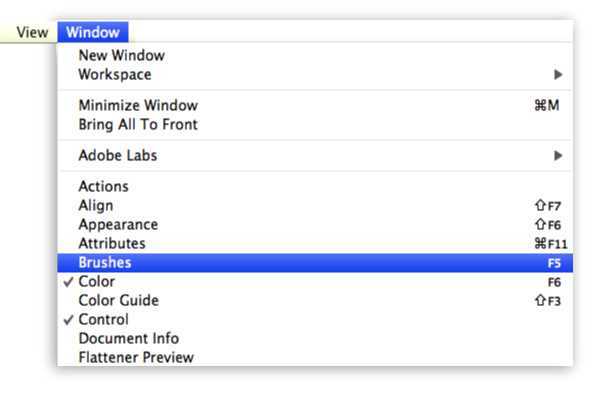
Task: Open the View menu
Action: pos(32,32)
